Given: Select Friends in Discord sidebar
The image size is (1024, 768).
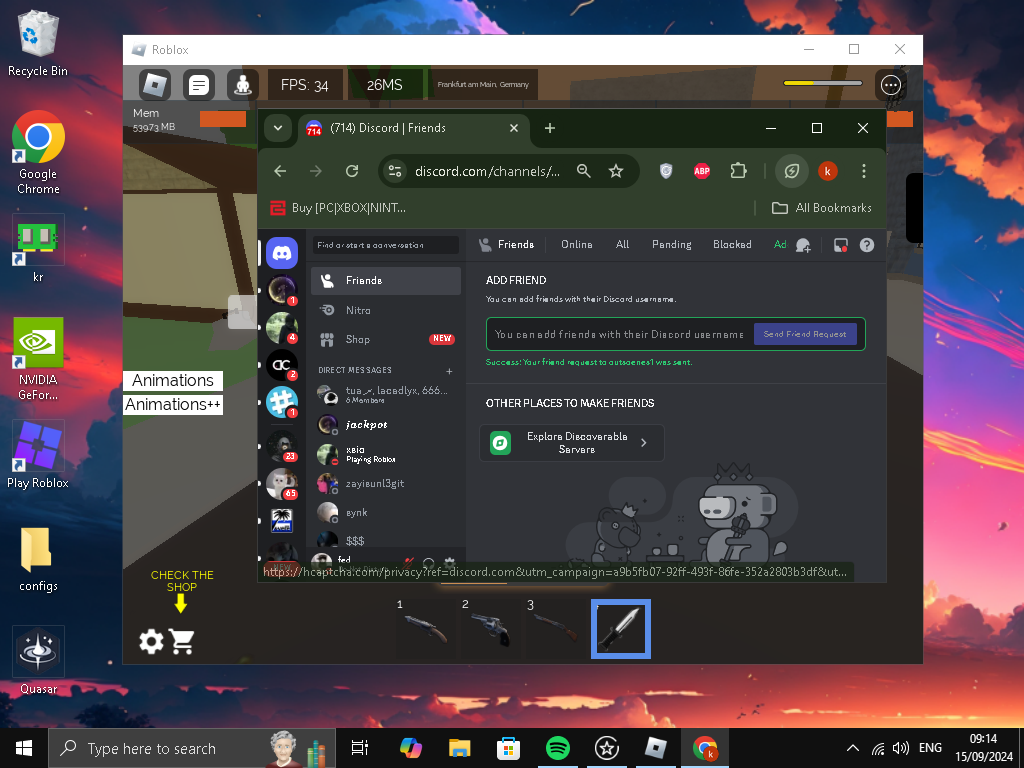Looking at the screenshot, I should pos(386,280).
